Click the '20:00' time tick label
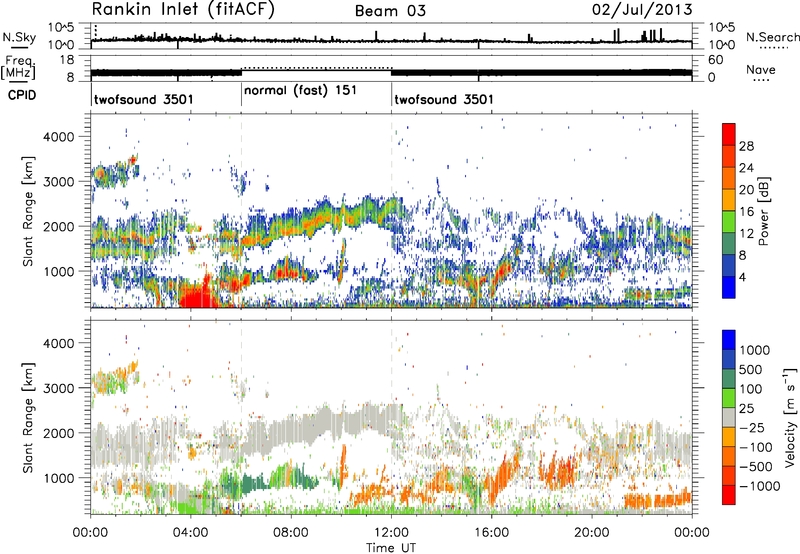800x554 pixels. [592, 533]
